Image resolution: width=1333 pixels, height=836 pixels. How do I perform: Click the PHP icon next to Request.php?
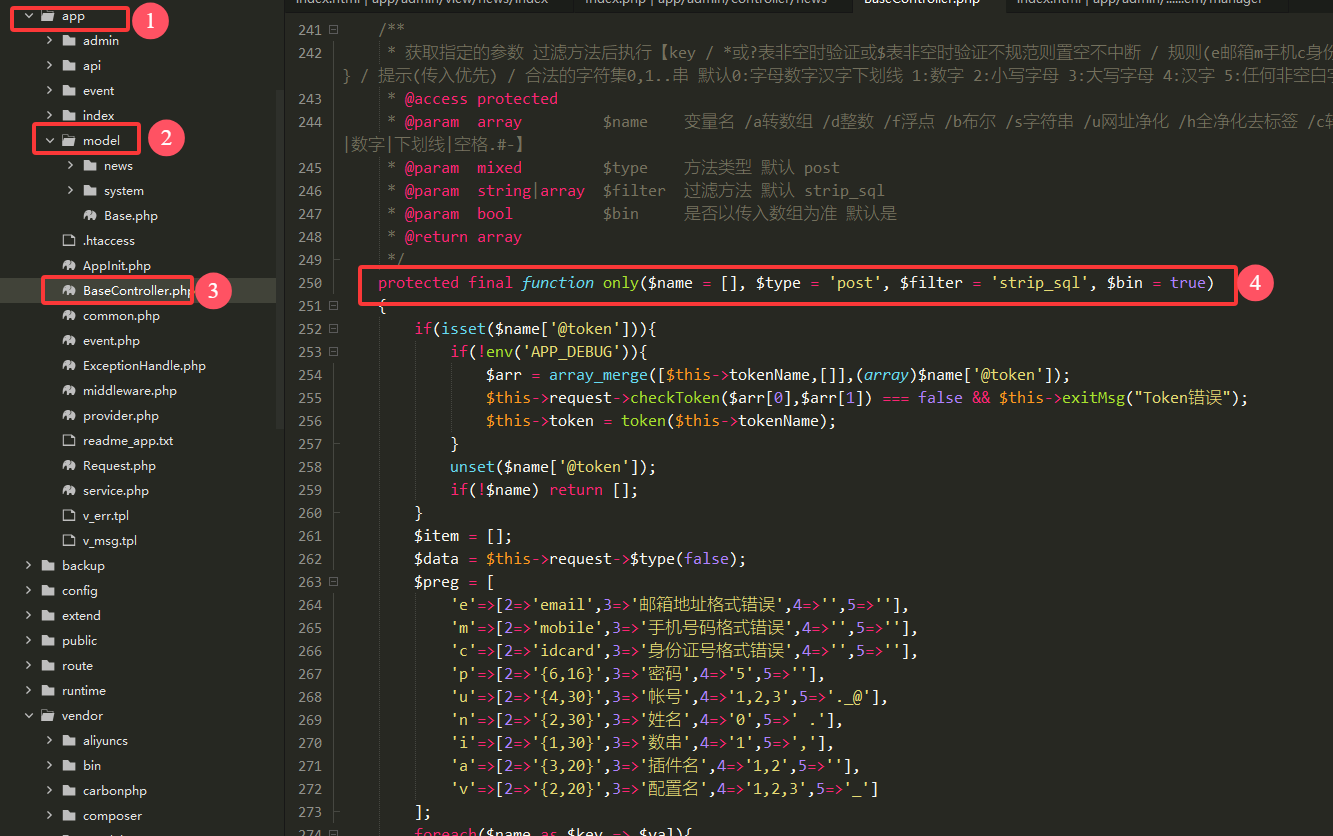[x=69, y=466]
